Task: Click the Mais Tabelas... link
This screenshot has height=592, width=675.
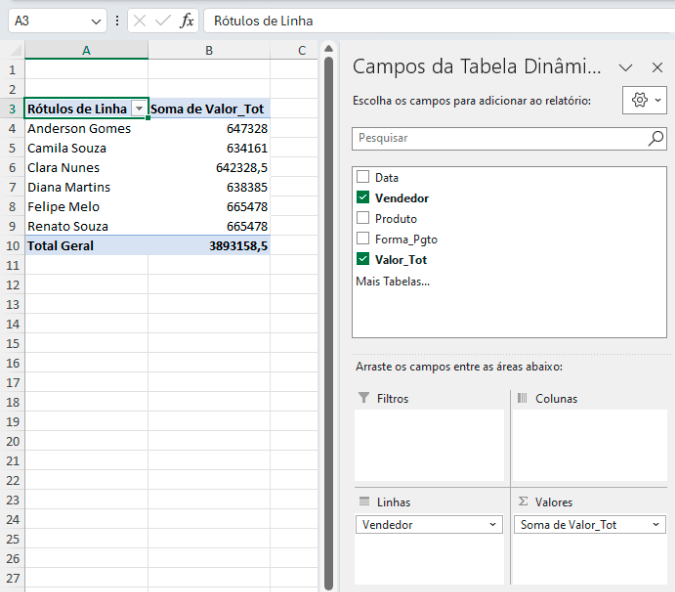Action: click(393, 281)
